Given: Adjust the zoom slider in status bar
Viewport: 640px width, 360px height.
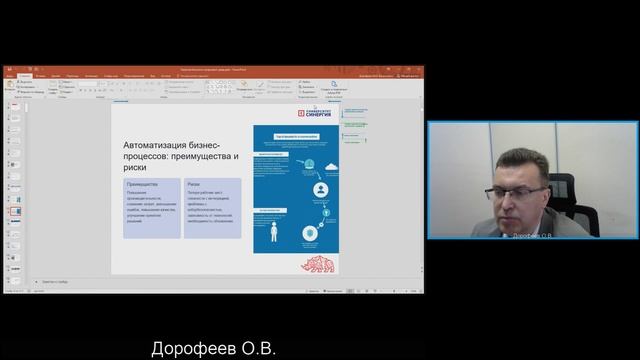Looking at the screenshot, I should [x=394, y=291].
